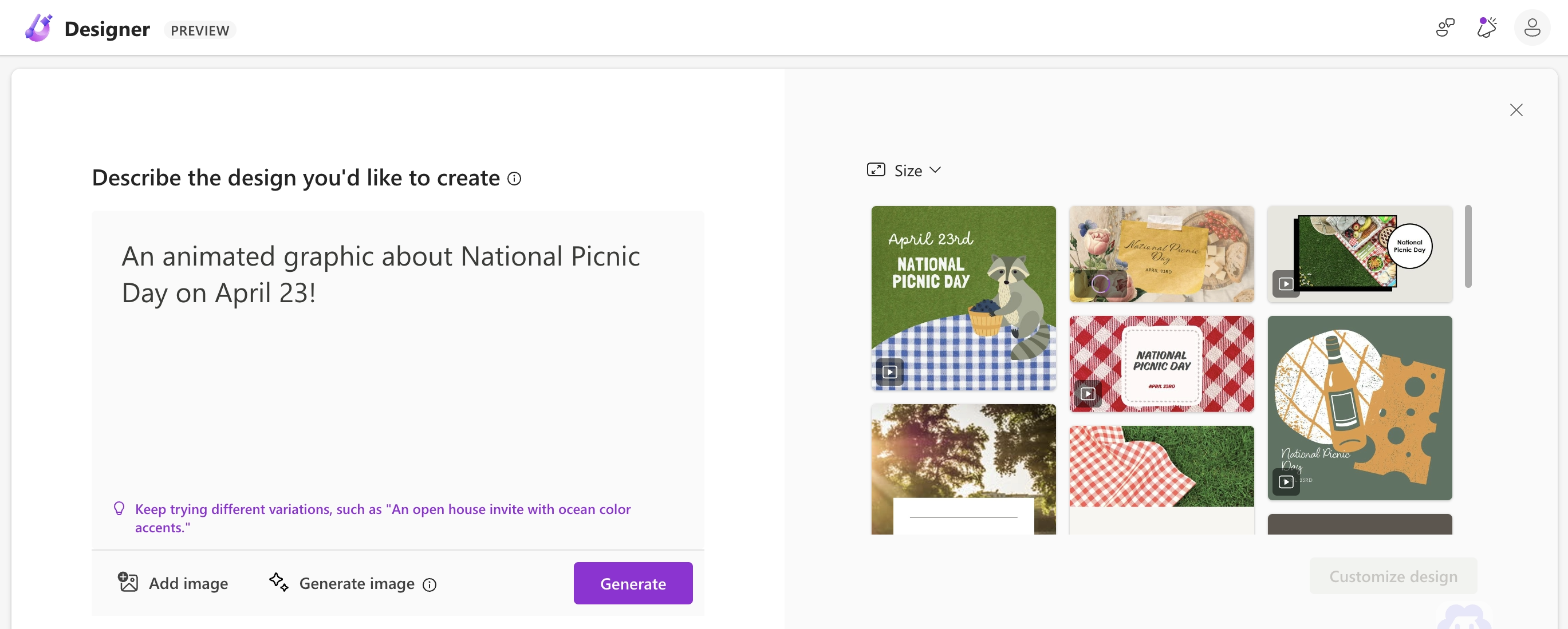The image size is (1568, 629).
Task: Click the Customize design button
Action: click(x=1393, y=576)
